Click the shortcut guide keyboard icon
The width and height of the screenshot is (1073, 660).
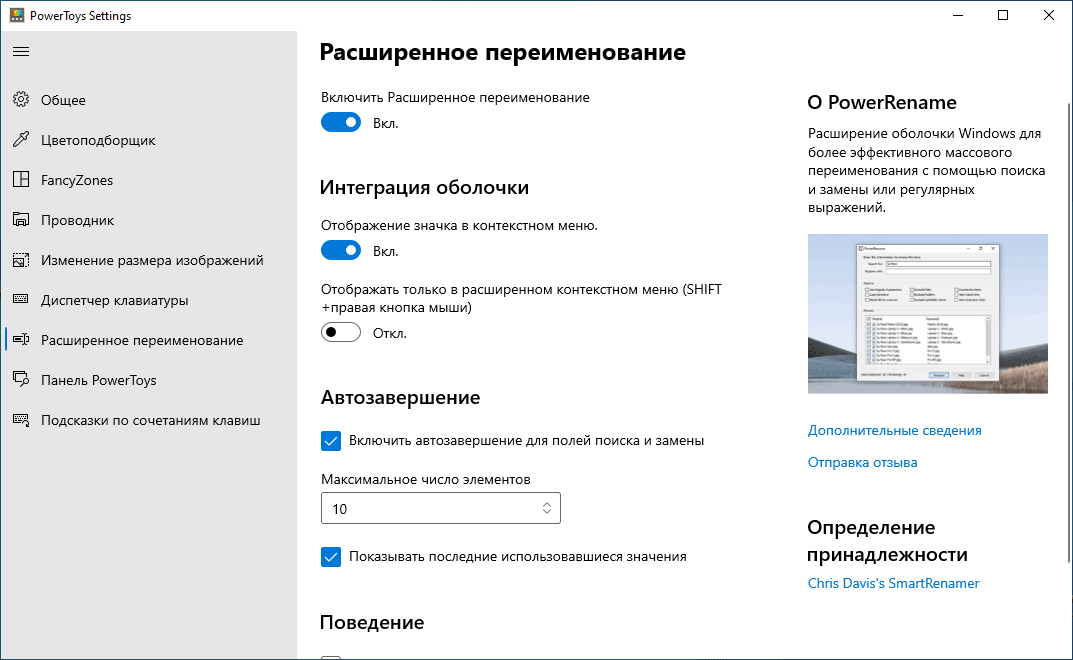pos(21,420)
